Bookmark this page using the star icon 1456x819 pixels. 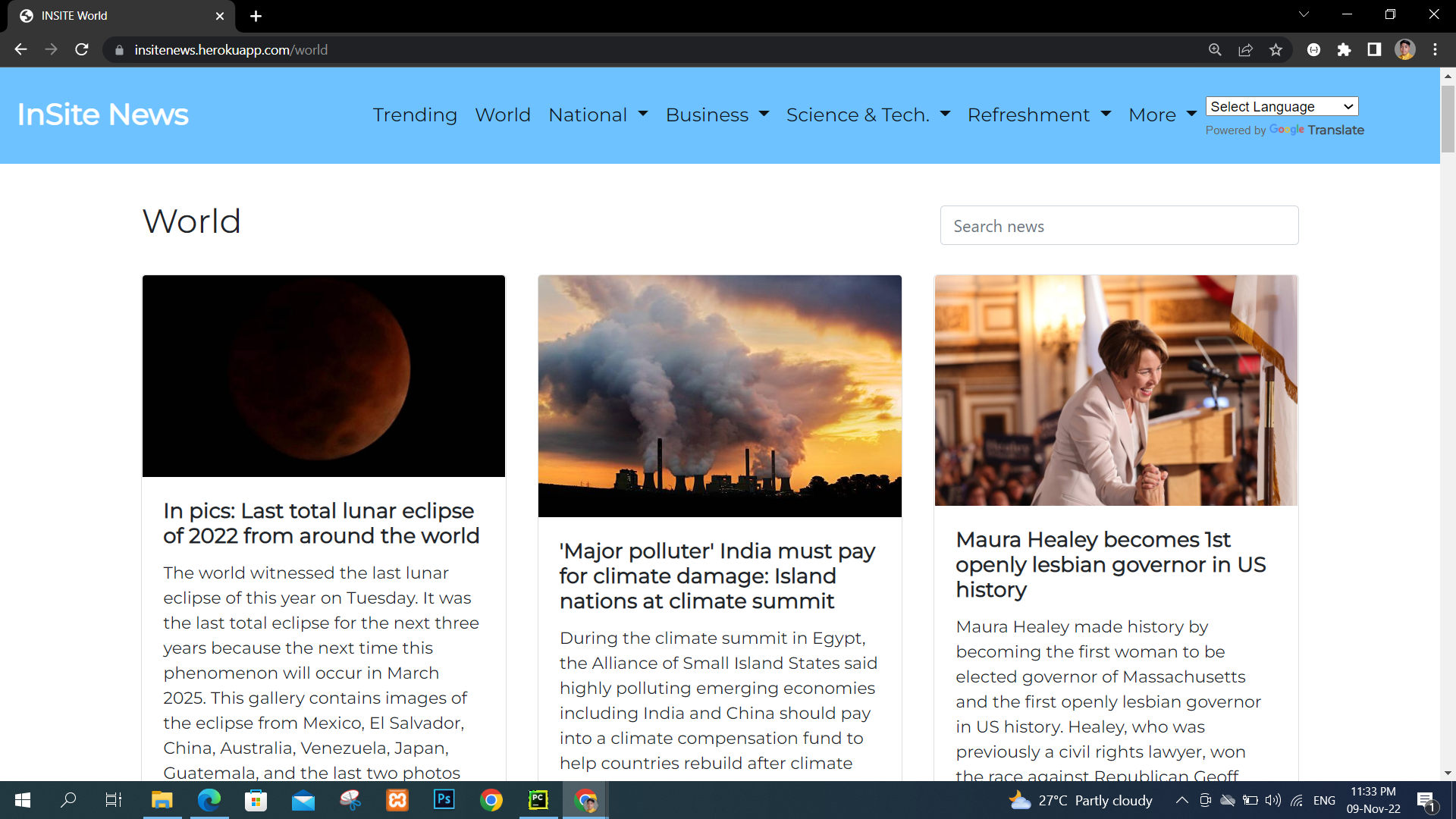coord(1276,49)
